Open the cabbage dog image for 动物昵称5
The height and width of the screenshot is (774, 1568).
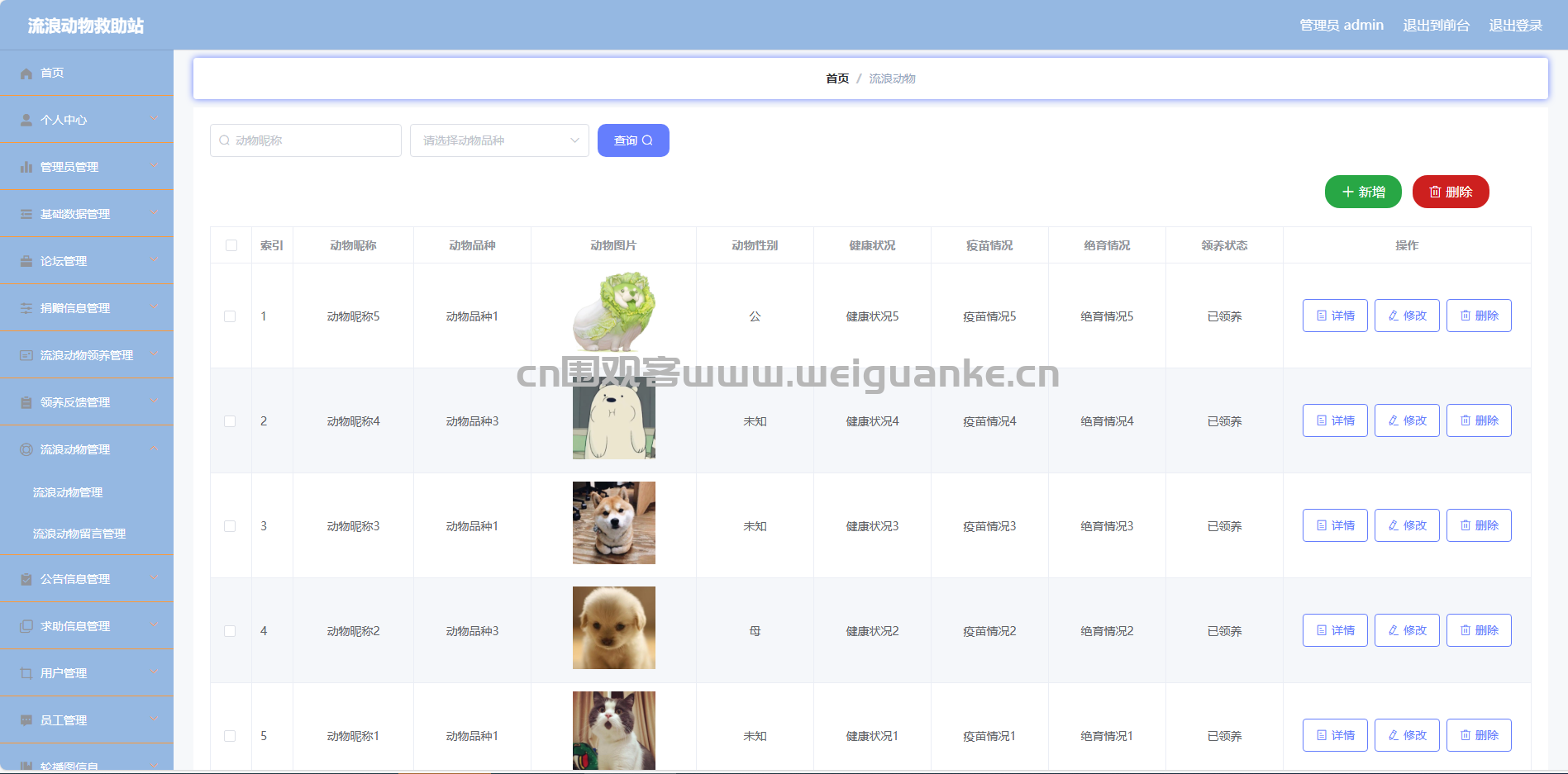[x=614, y=313]
